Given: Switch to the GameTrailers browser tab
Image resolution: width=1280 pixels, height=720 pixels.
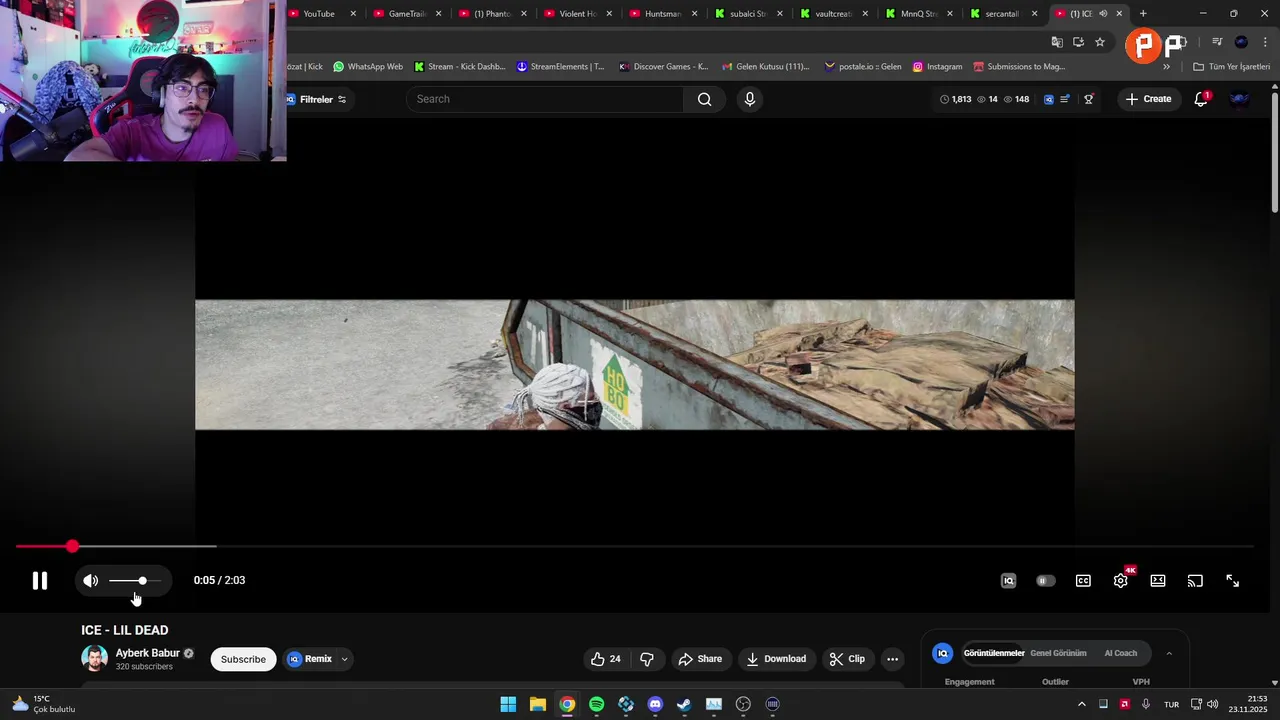Looking at the screenshot, I should (x=407, y=14).
